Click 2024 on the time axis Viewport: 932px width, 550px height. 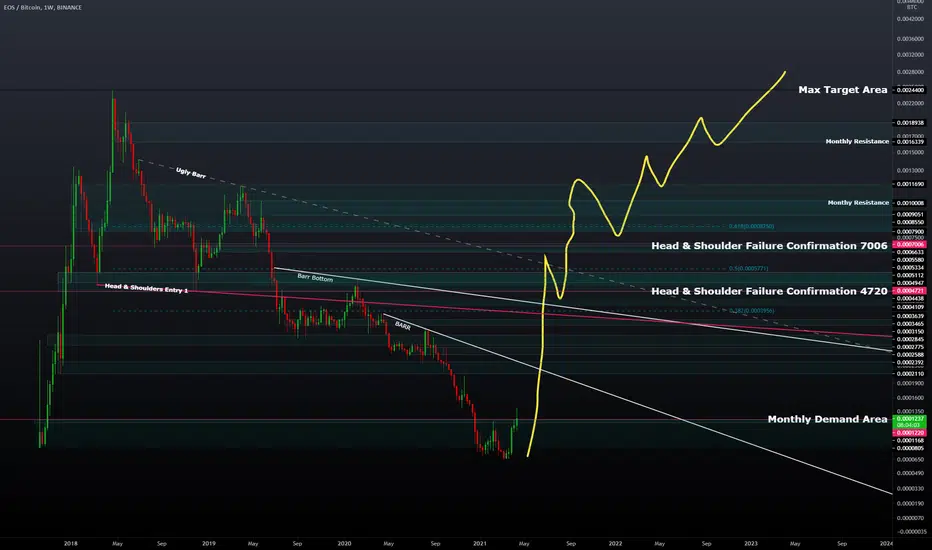886,543
